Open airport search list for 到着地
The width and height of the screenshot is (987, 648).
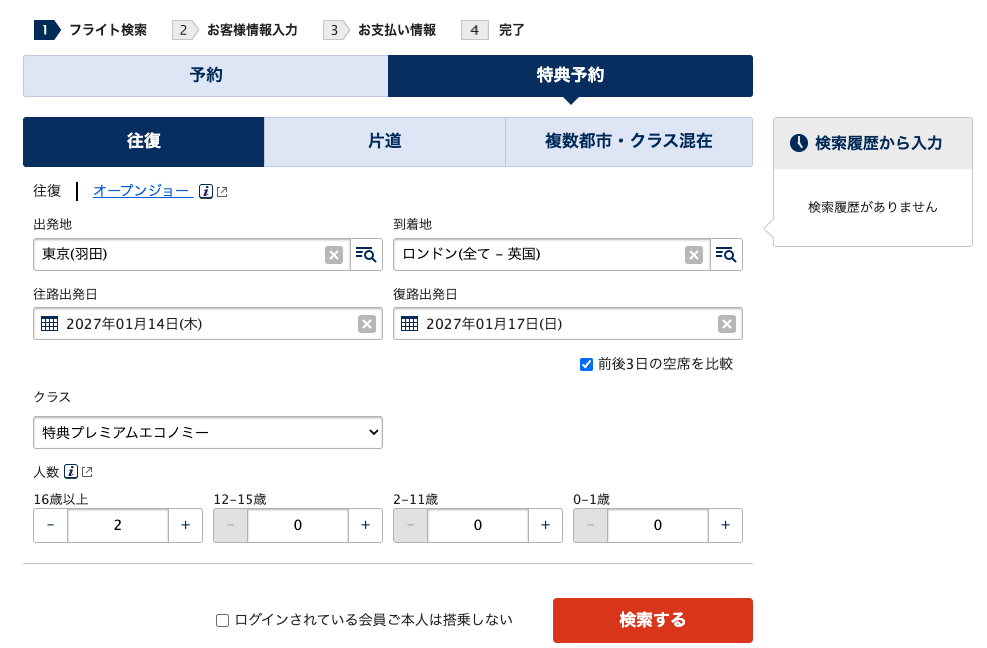726,255
